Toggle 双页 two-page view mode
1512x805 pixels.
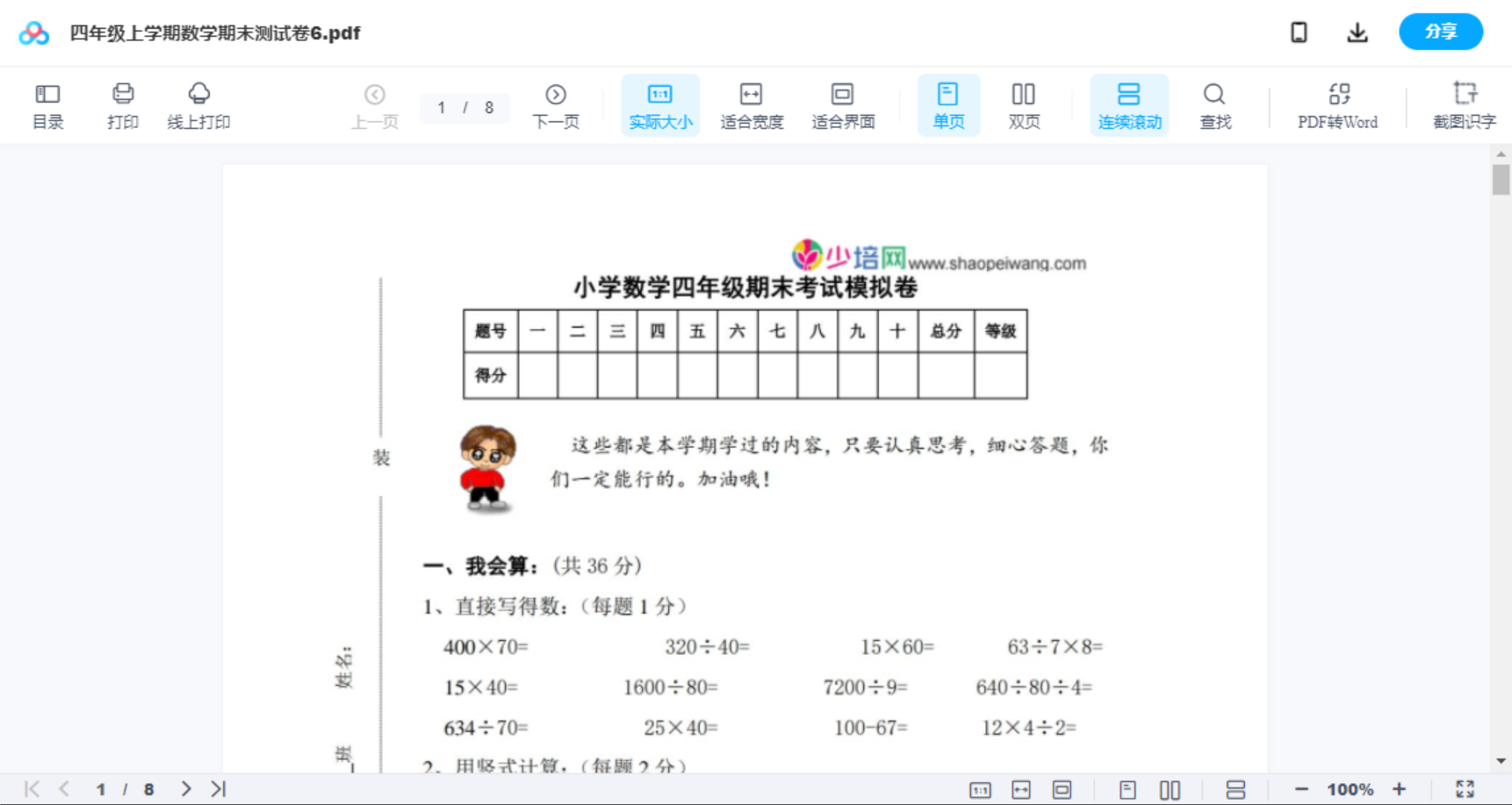(x=1024, y=104)
